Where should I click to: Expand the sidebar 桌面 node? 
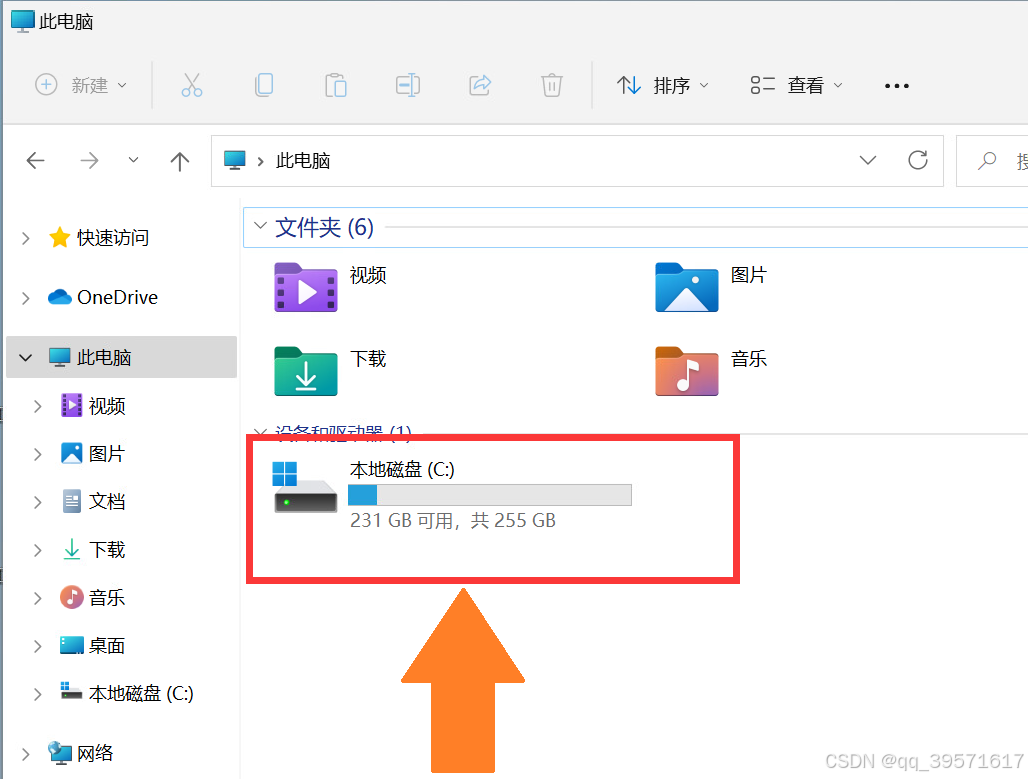click(37, 646)
